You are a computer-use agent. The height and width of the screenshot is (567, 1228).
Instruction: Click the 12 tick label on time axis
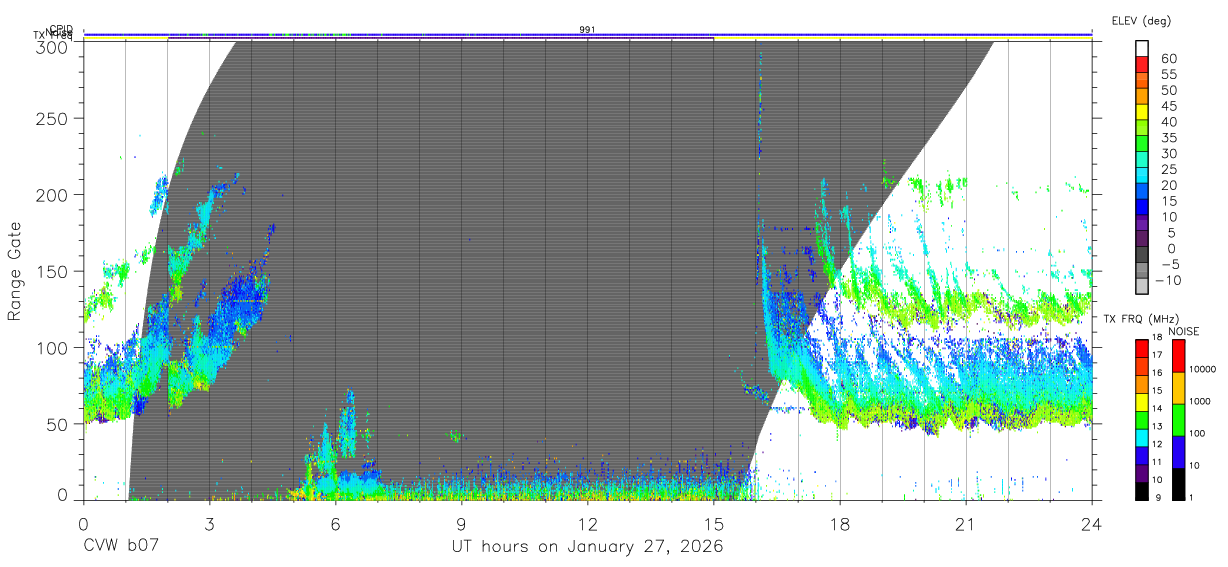(587, 523)
